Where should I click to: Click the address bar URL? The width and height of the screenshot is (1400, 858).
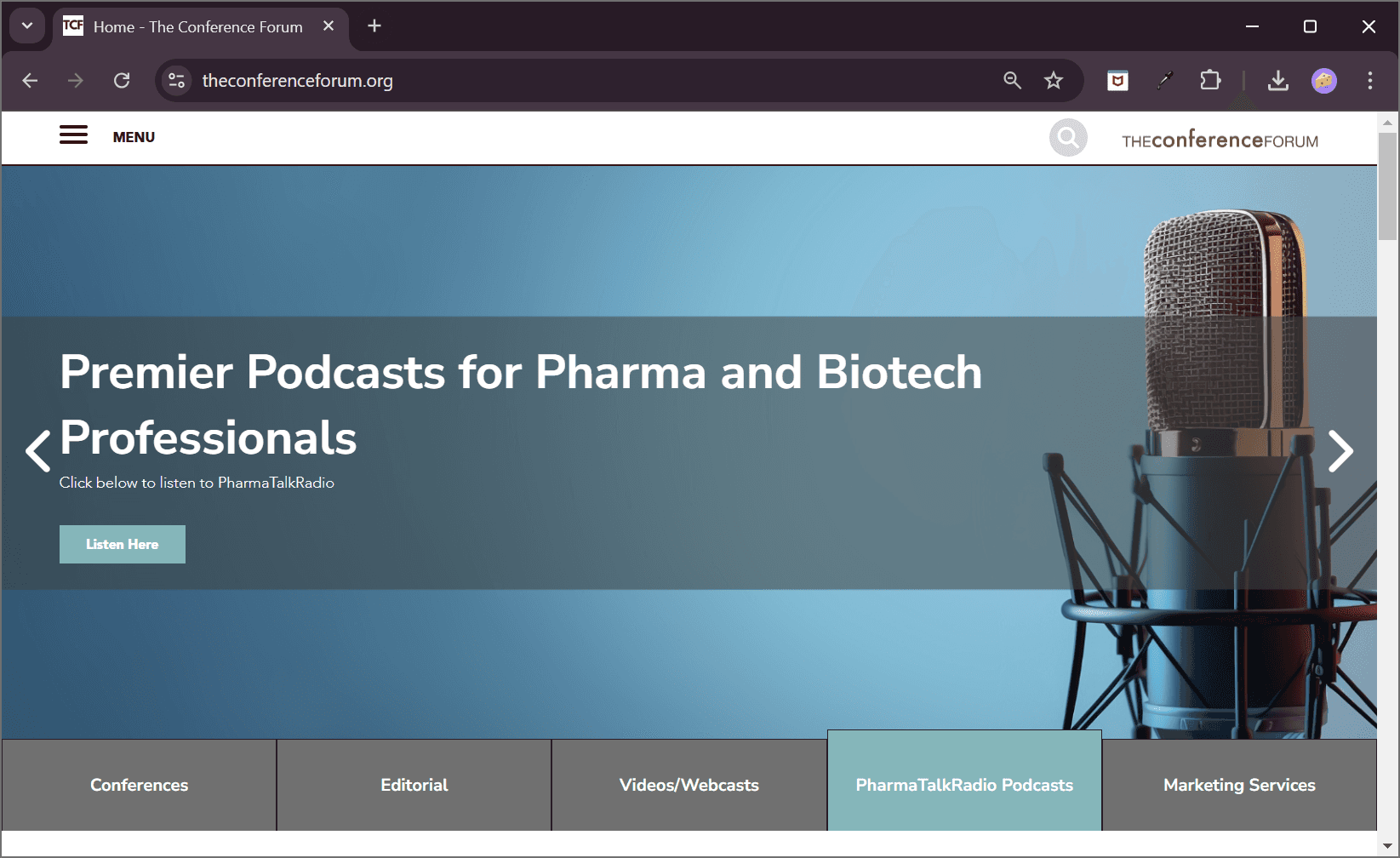pos(298,81)
